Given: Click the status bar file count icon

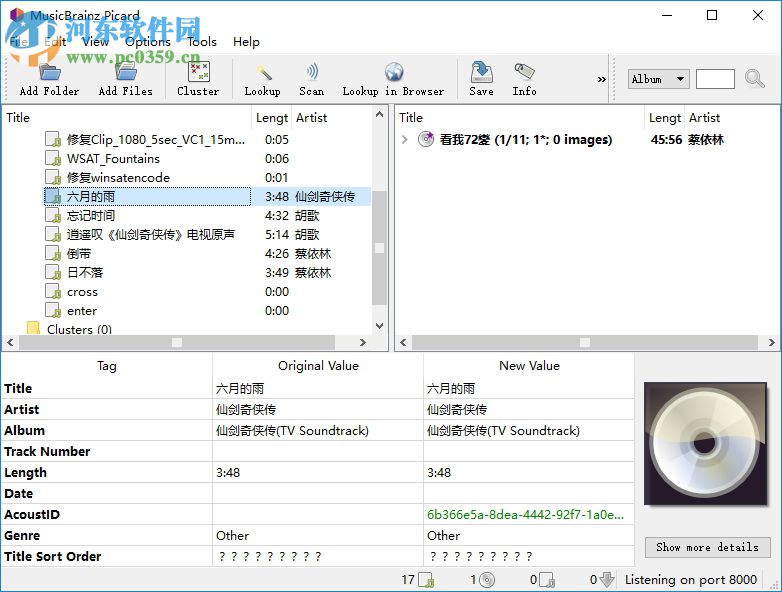Looking at the screenshot, I should point(426,580).
